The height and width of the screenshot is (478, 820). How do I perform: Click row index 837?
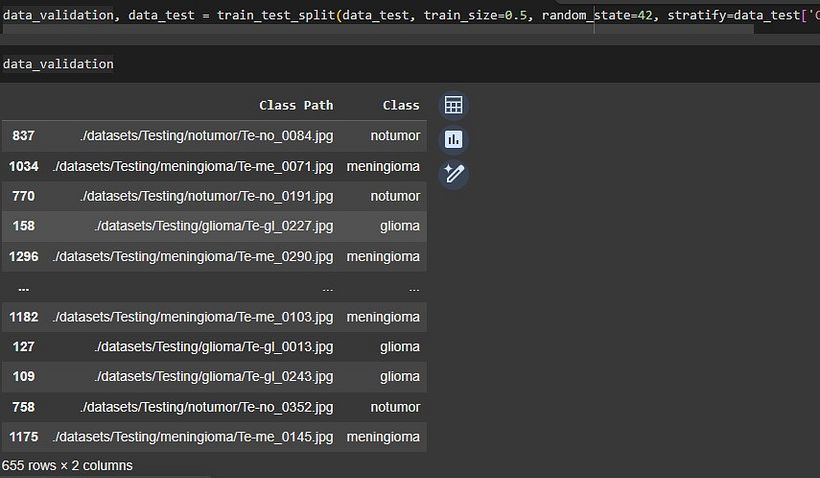(x=24, y=136)
